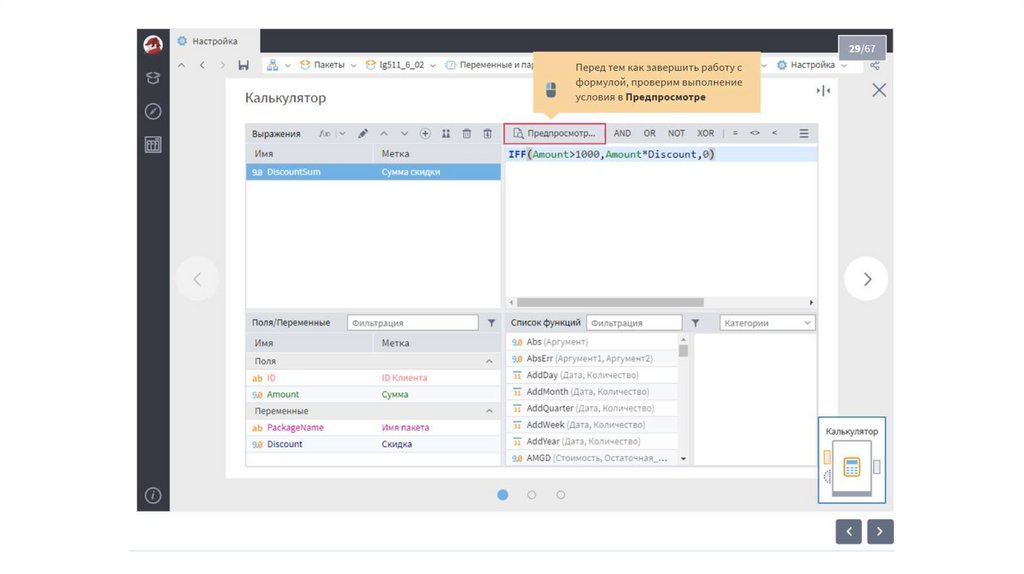
Task: Collapse the Поля group
Action: [489, 361]
